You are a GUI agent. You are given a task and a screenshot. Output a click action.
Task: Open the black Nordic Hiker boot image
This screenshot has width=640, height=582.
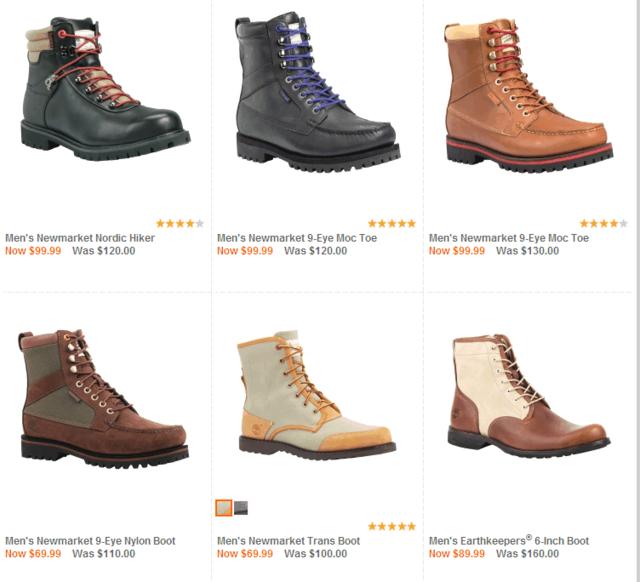coord(105,89)
